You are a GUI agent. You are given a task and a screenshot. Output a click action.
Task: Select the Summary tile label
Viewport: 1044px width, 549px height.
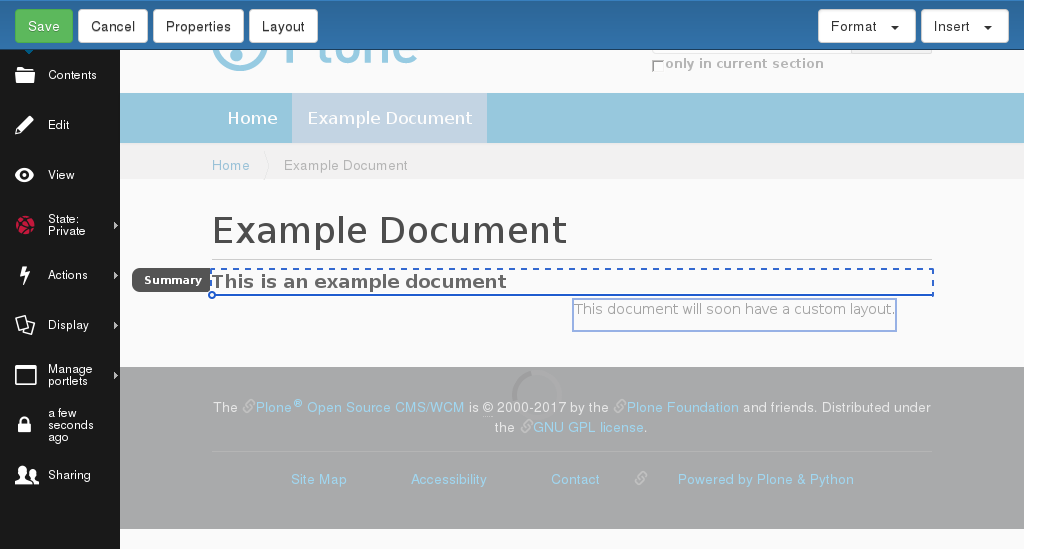(x=172, y=280)
